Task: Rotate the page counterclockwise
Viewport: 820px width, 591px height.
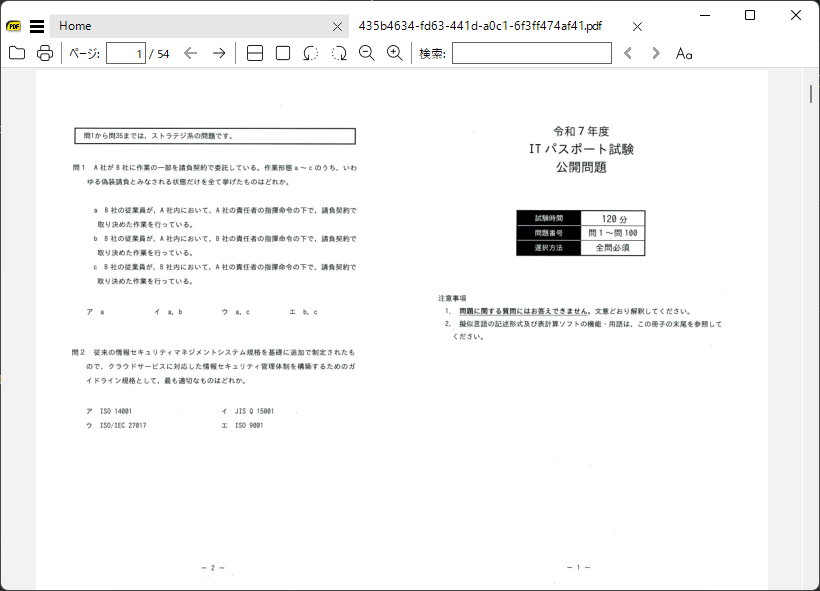Action: tap(311, 53)
